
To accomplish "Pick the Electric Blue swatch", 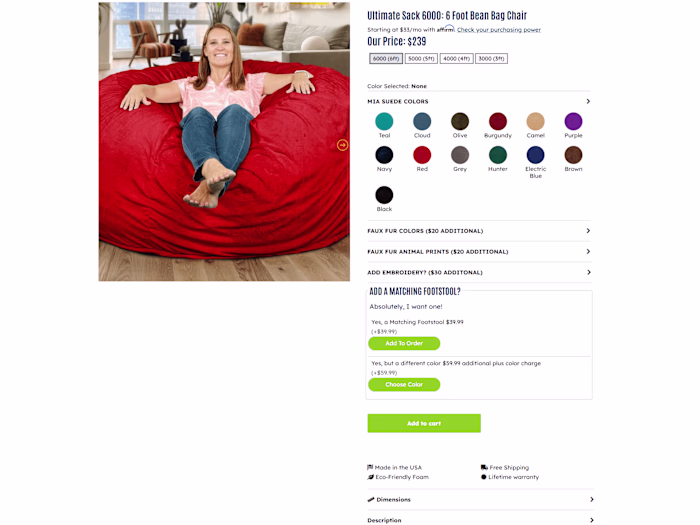I will click(x=535, y=155).
